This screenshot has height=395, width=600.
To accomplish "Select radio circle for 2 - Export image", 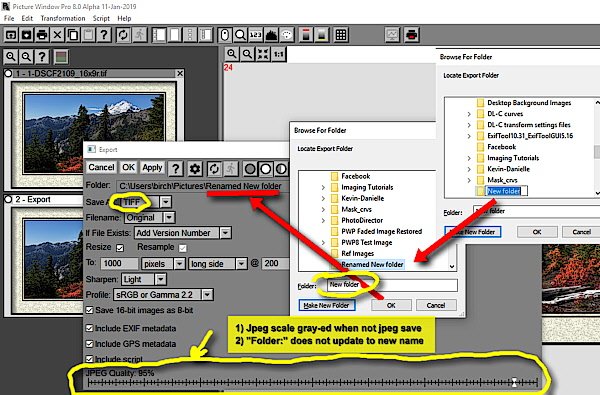I will [x=8, y=199].
